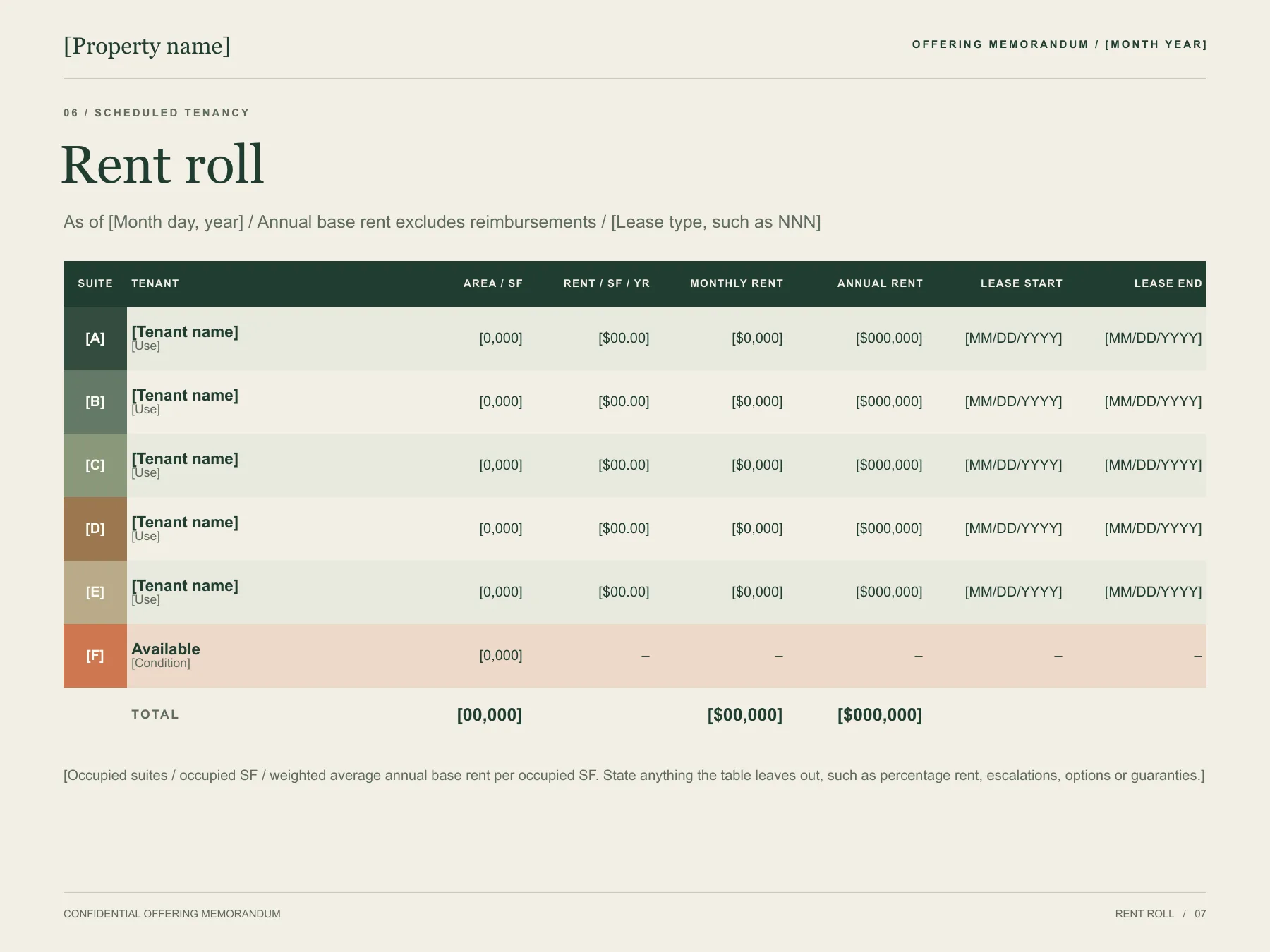The image size is (1270, 952).
Task: Click the AREA / SF column header
Action: pos(493,283)
